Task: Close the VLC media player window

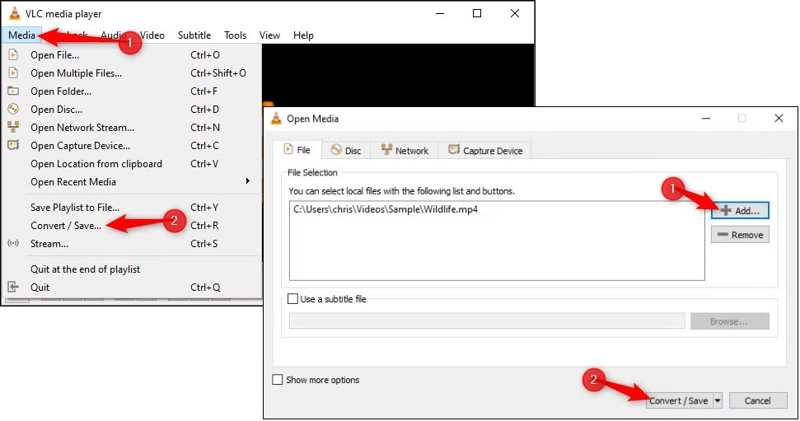Action: click(x=515, y=14)
